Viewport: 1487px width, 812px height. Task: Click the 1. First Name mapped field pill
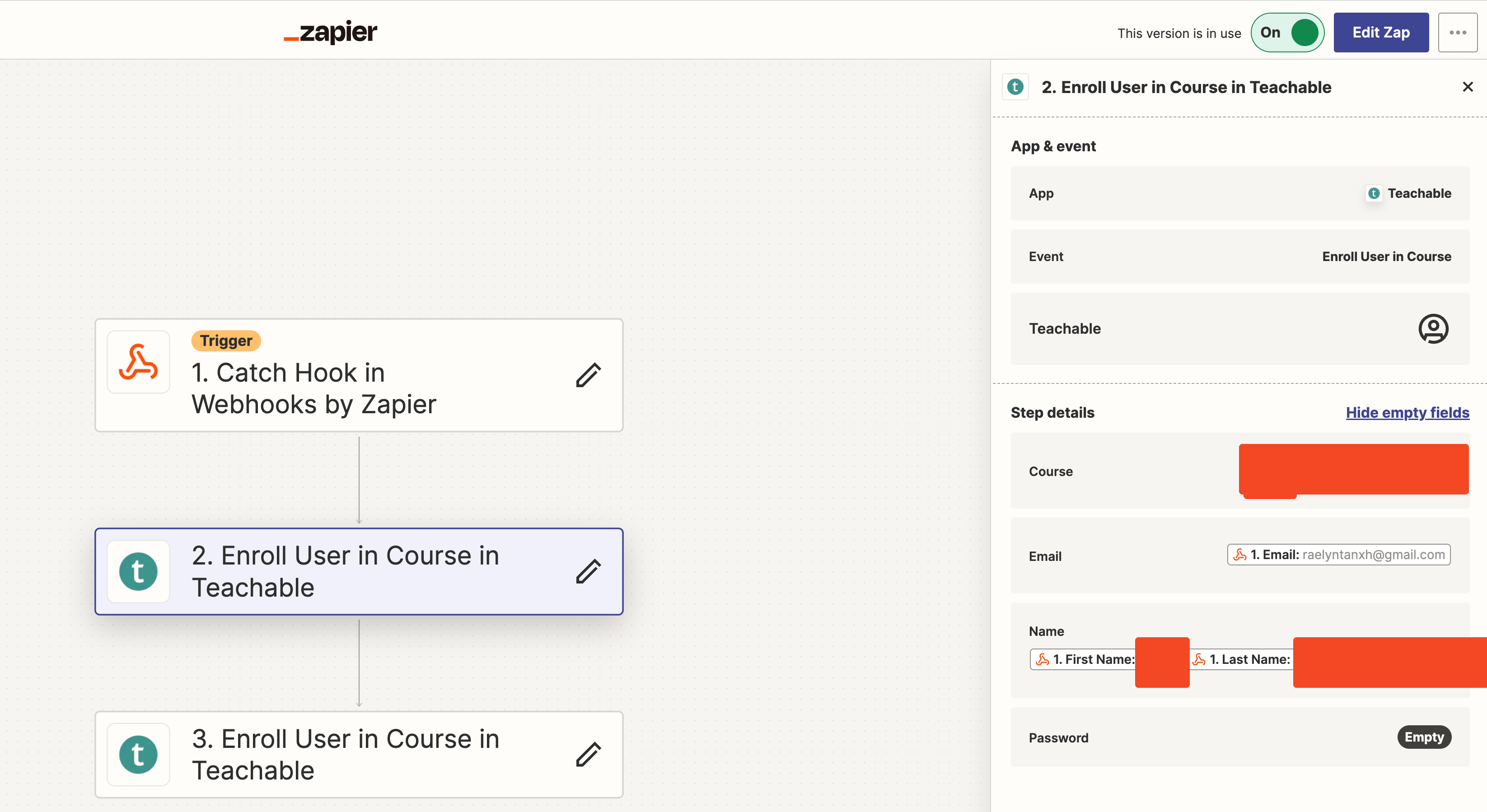pyautogui.click(x=1082, y=659)
